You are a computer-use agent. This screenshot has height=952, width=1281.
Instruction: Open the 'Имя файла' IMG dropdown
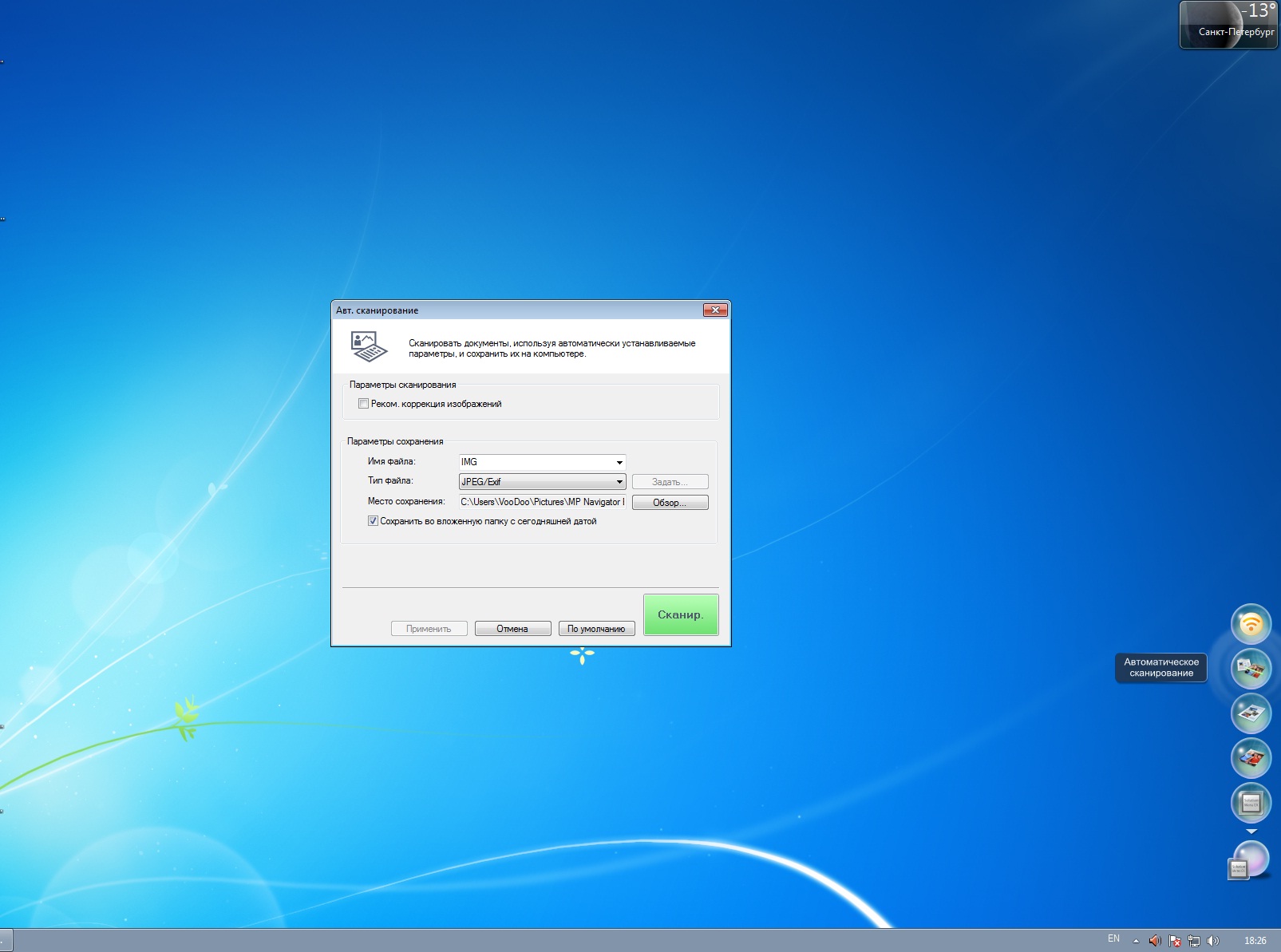(x=619, y=462)
